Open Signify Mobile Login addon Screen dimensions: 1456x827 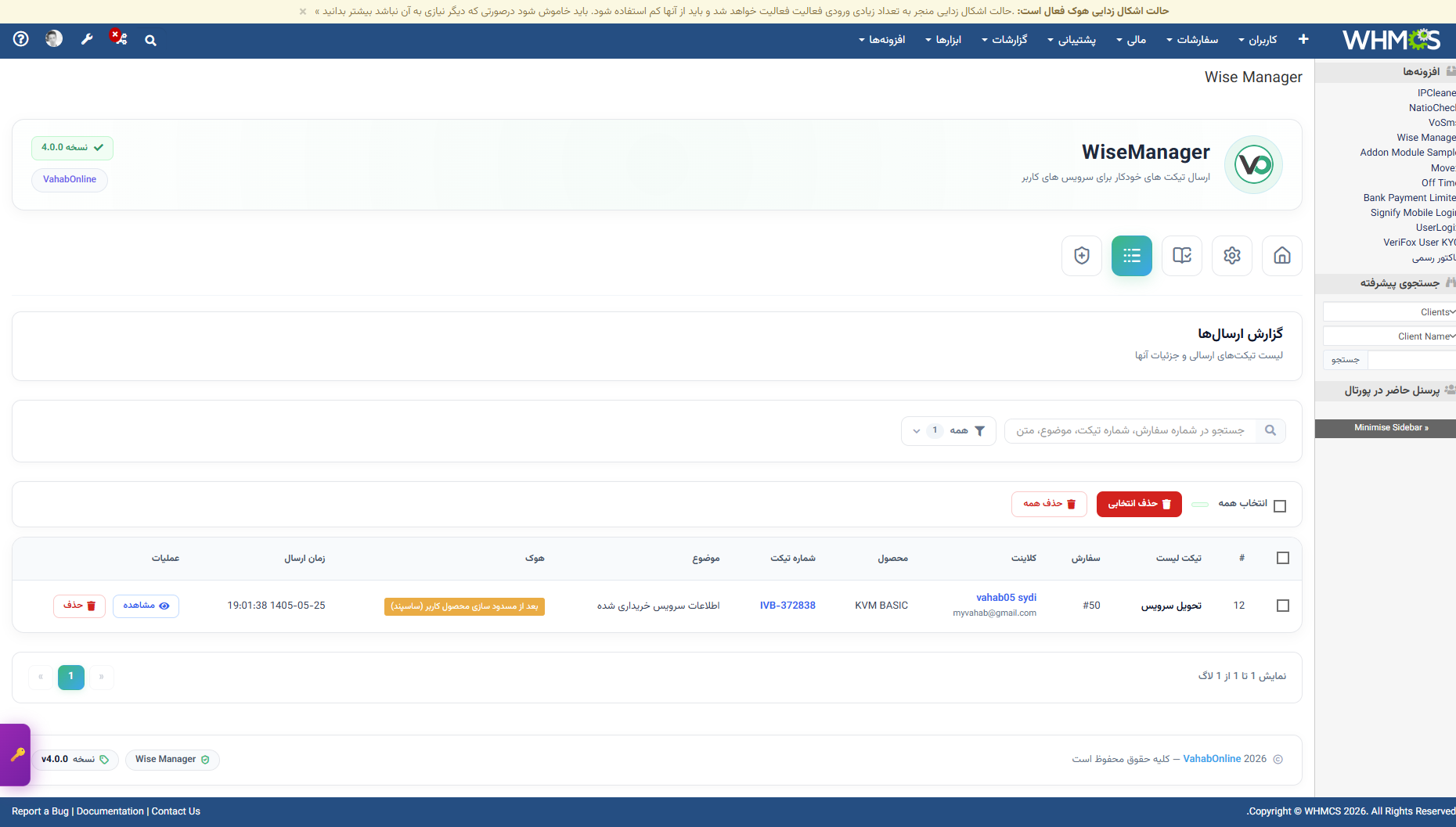click(x=1413, y=213)
